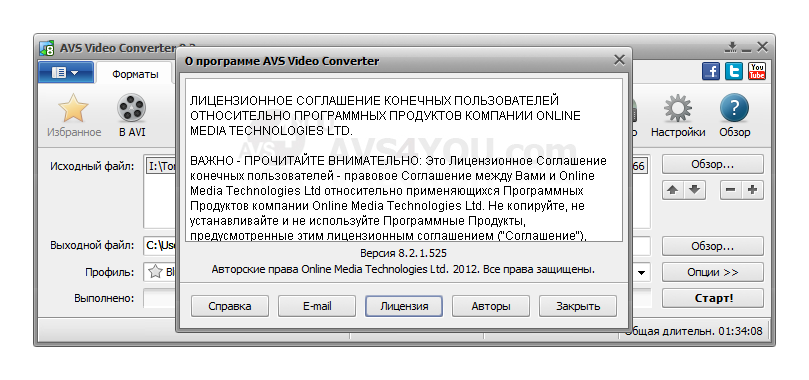The height and width of the screenshot is (380, 809).
Task: Remove file with minus button
Action: (731, 190)
